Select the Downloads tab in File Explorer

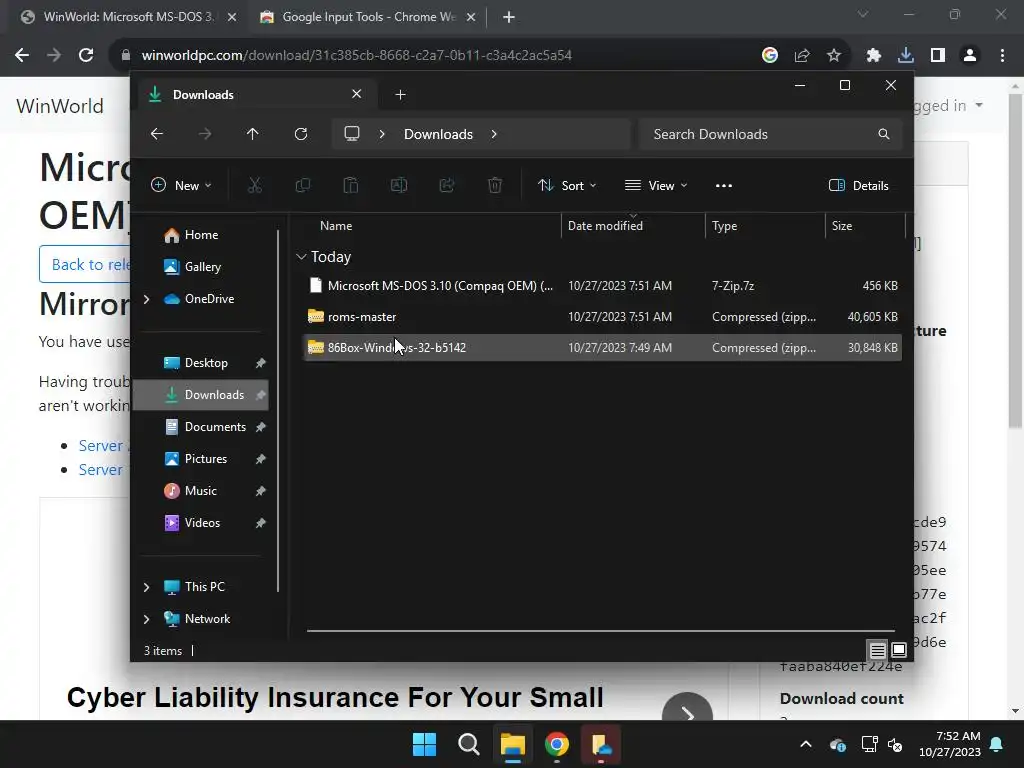tap(255, 95)
